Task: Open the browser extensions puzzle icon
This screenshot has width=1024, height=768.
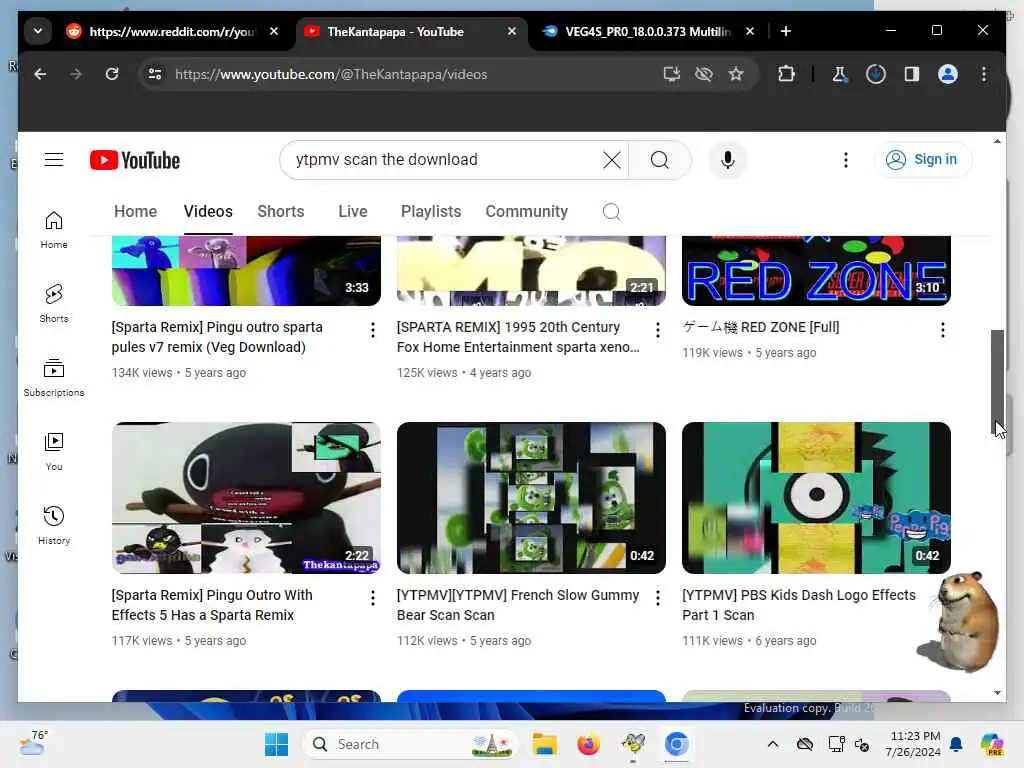Action: point(786,74)
